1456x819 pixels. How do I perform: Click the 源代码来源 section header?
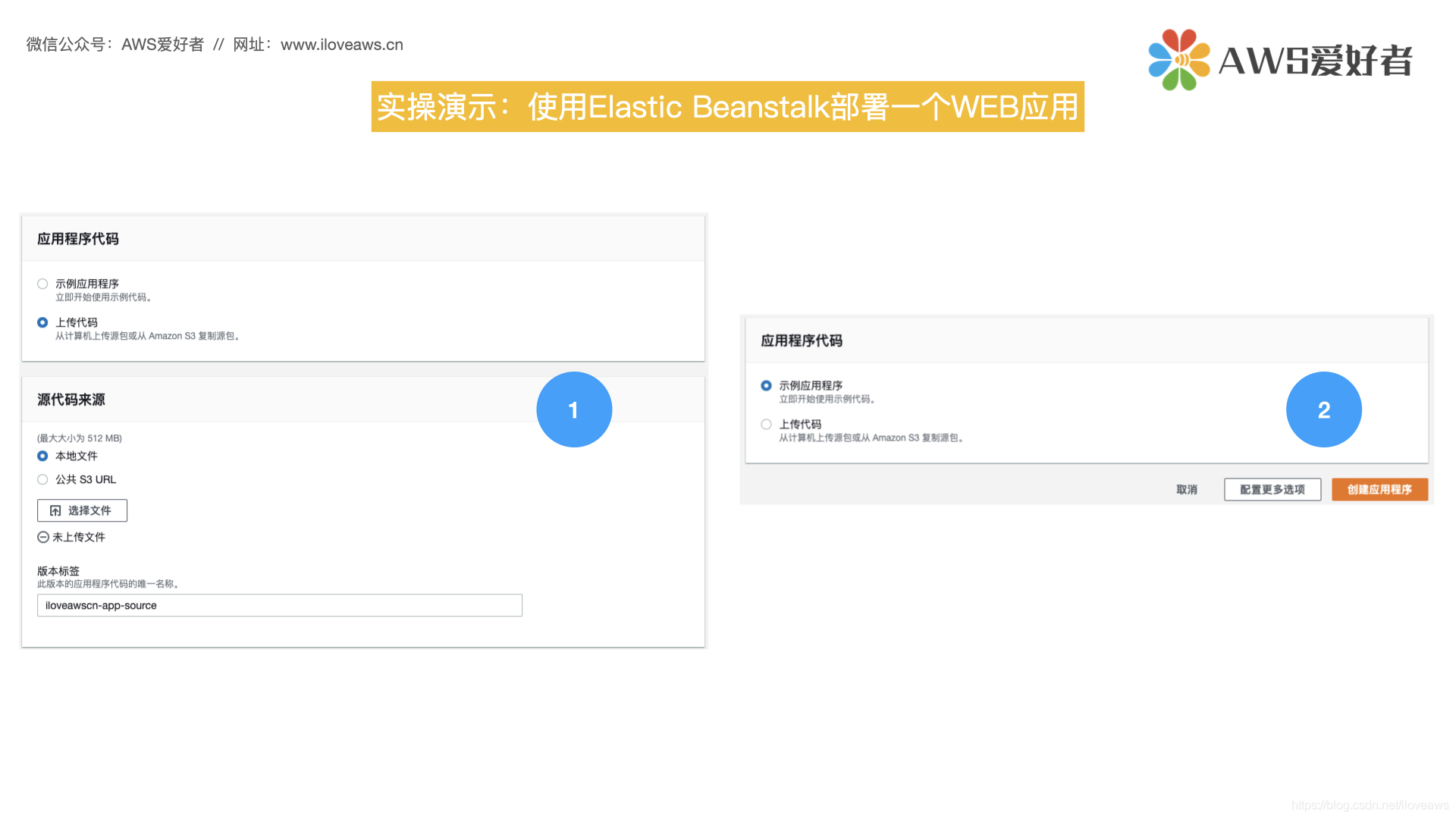71,400
